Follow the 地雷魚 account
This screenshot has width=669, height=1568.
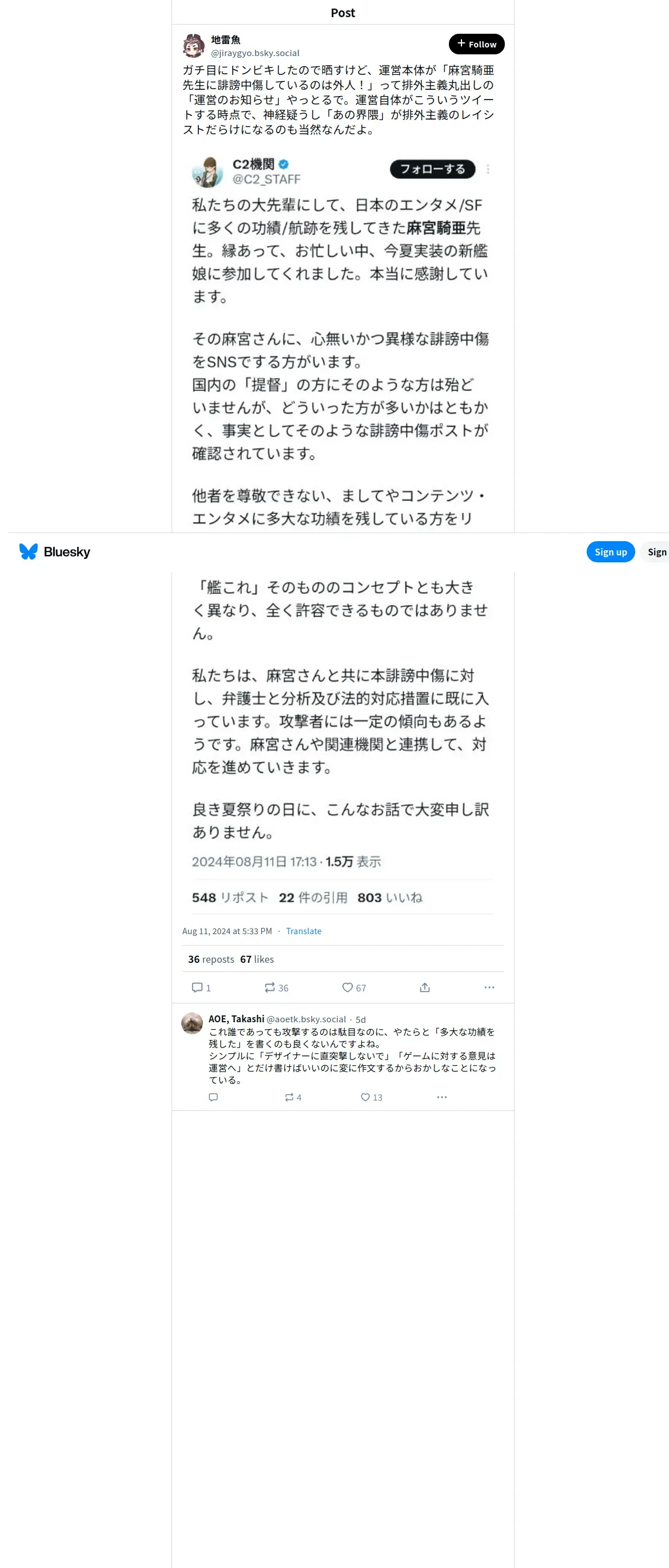(476, 44)
